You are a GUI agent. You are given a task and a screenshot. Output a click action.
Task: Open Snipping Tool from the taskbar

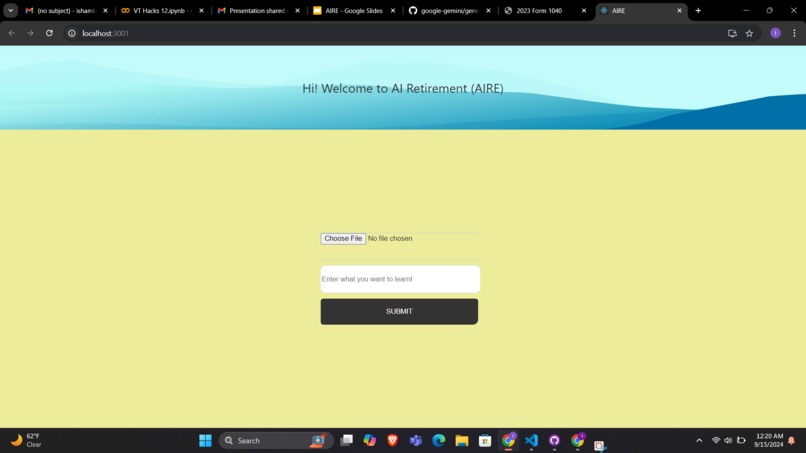tap(599, 445)
